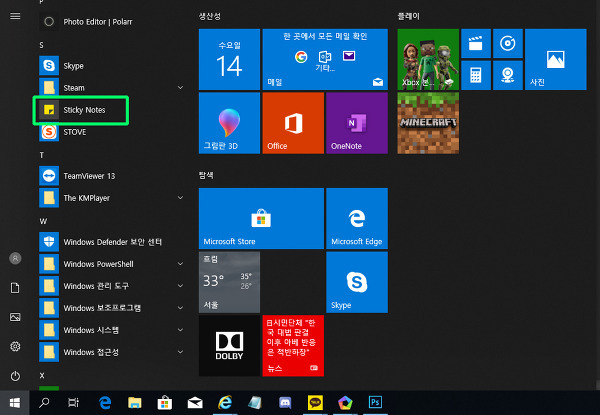Launch Skype from the app list
600x415 pixels.
[111, 66]
